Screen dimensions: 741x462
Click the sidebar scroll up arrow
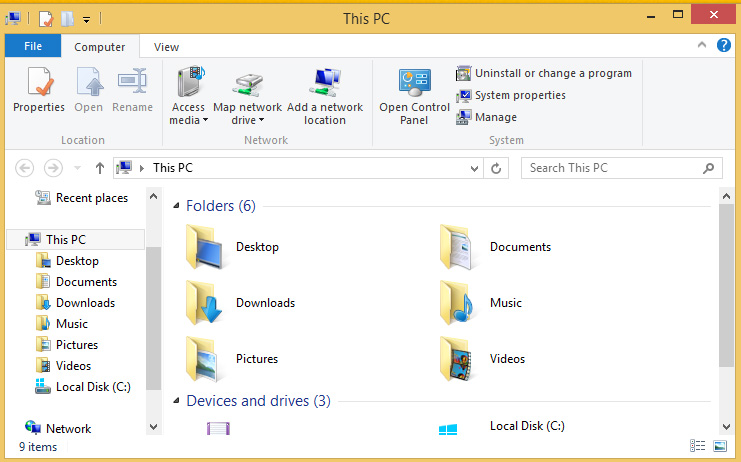pos(154,196)
